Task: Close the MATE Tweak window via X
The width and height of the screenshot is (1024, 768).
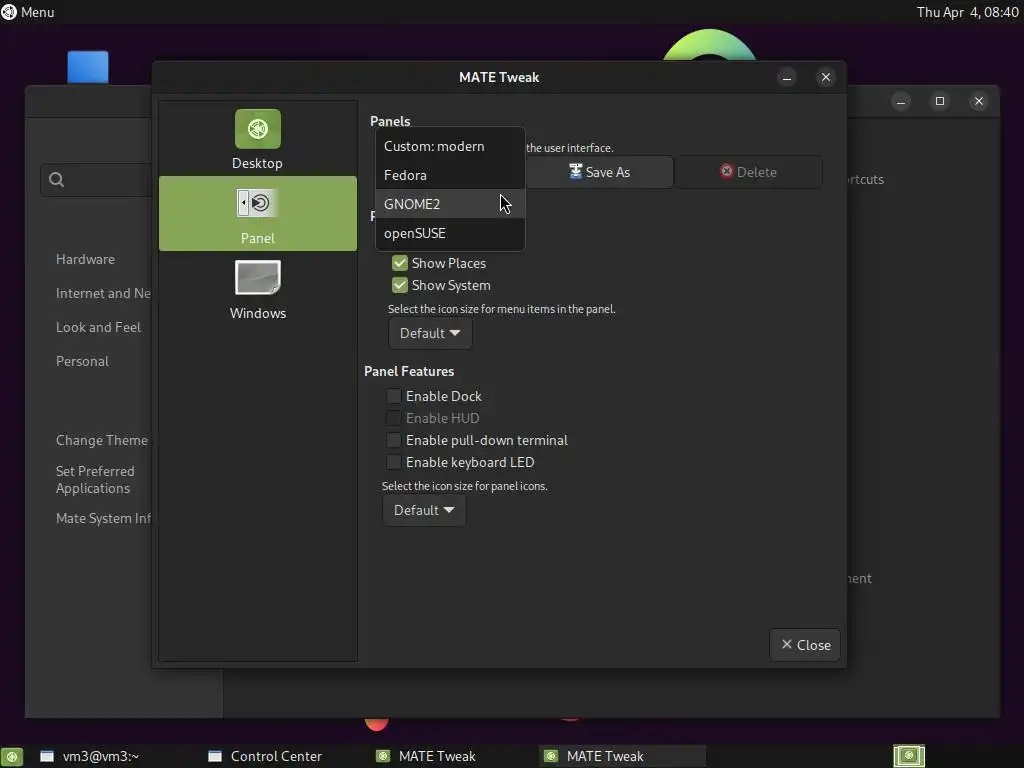Action: (x=825, y=77)
